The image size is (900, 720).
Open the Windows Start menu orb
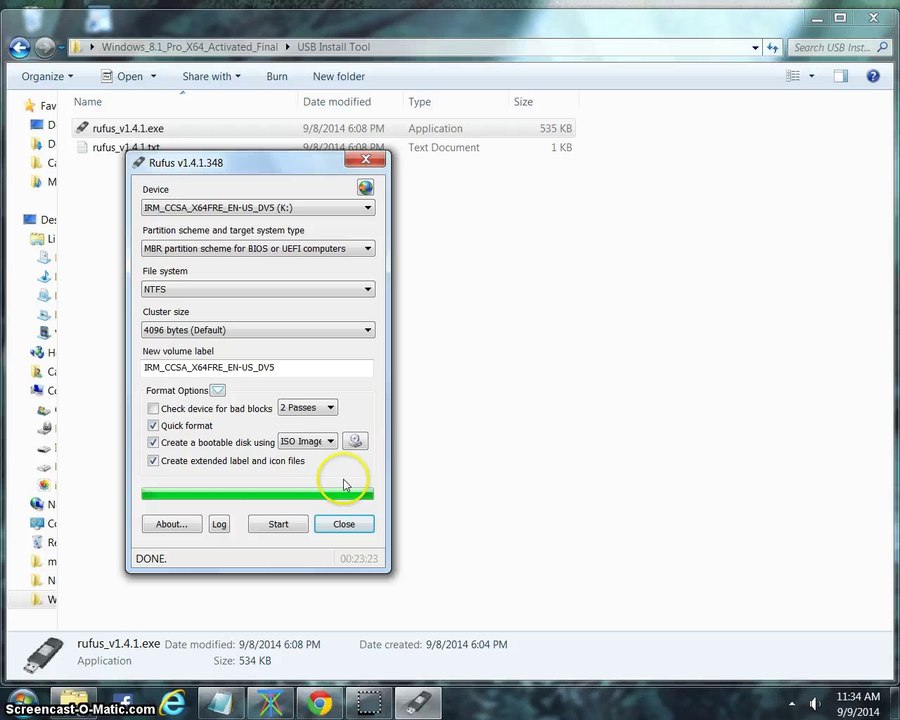[x=23, y=702]
